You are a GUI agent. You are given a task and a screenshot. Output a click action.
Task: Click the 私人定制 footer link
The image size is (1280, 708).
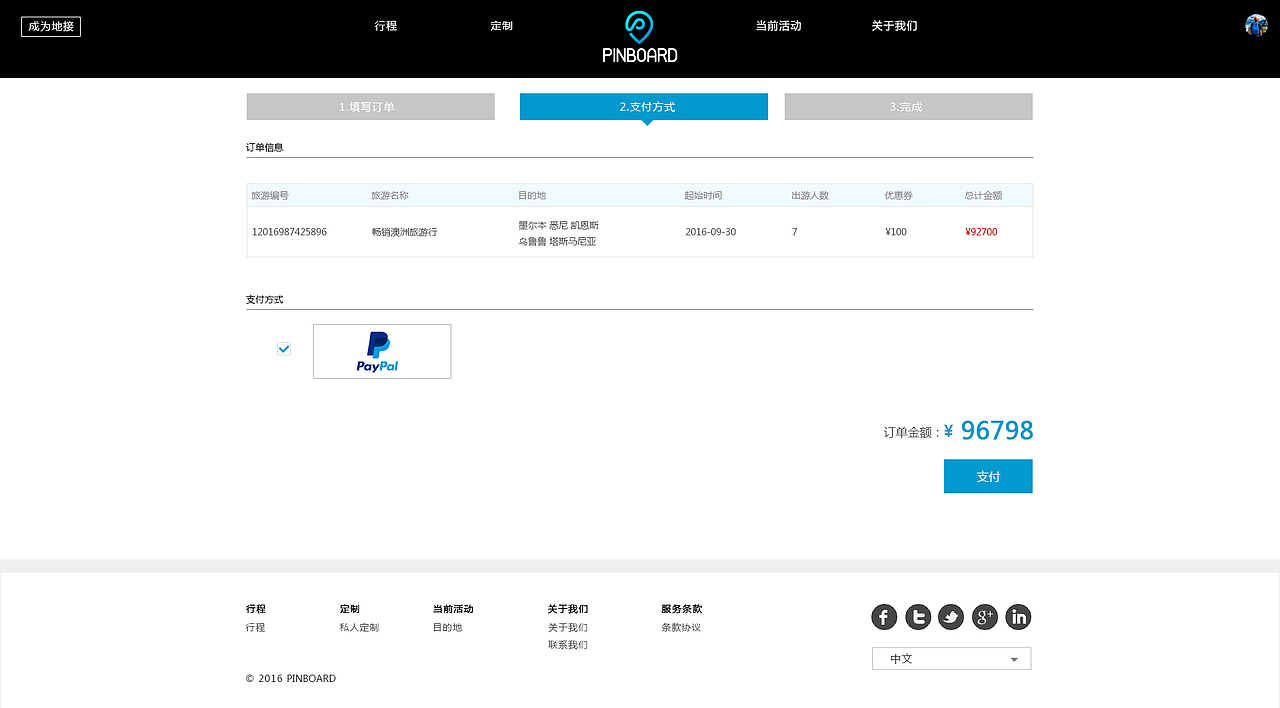pos(357,626)
